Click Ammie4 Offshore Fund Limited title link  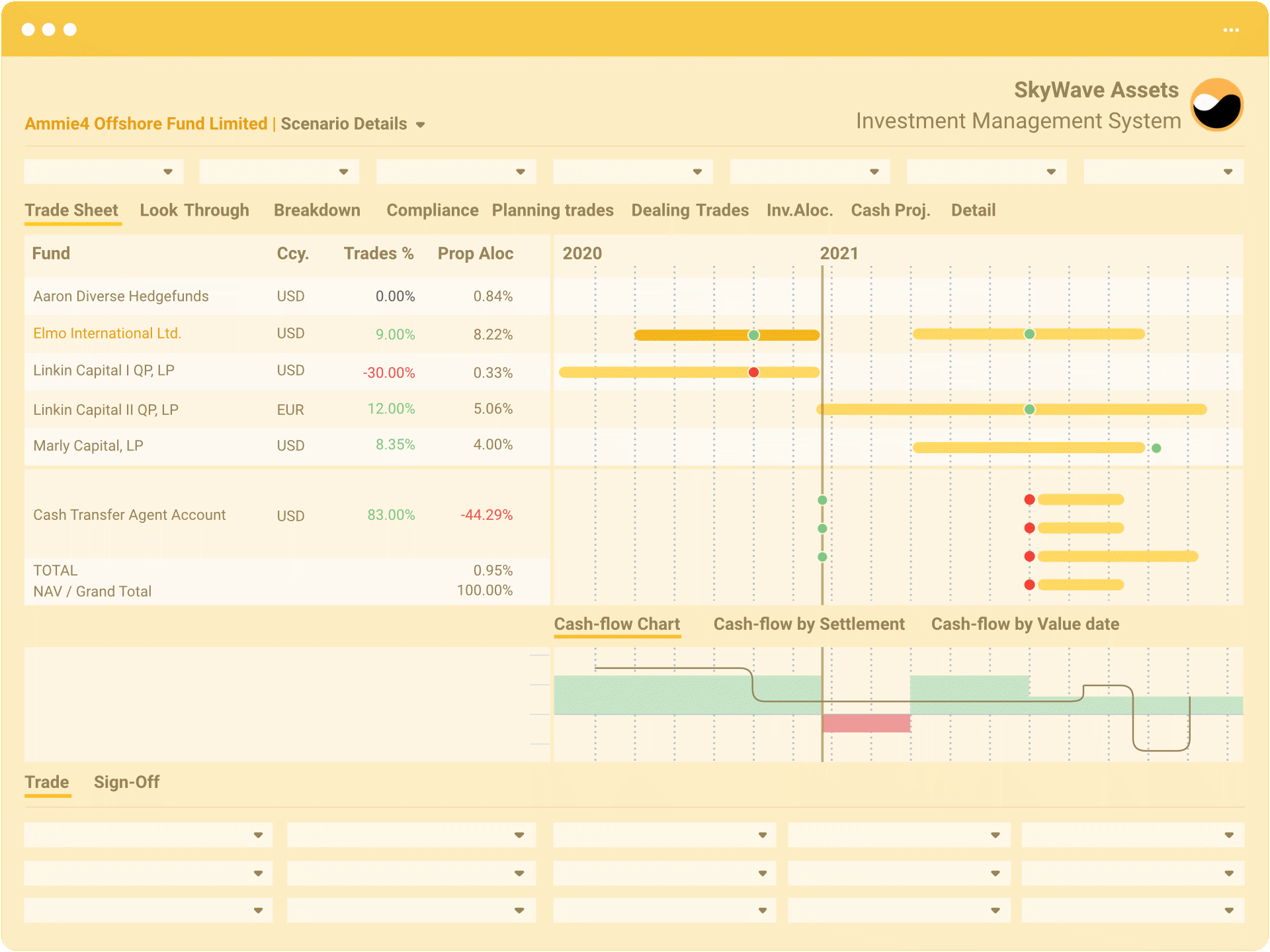pyautogui.click(x=146, y=124)
